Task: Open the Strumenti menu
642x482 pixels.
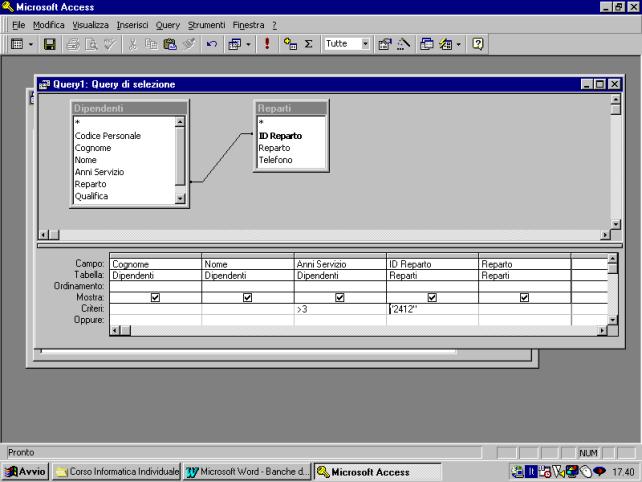Action: (x=206, y=25)
